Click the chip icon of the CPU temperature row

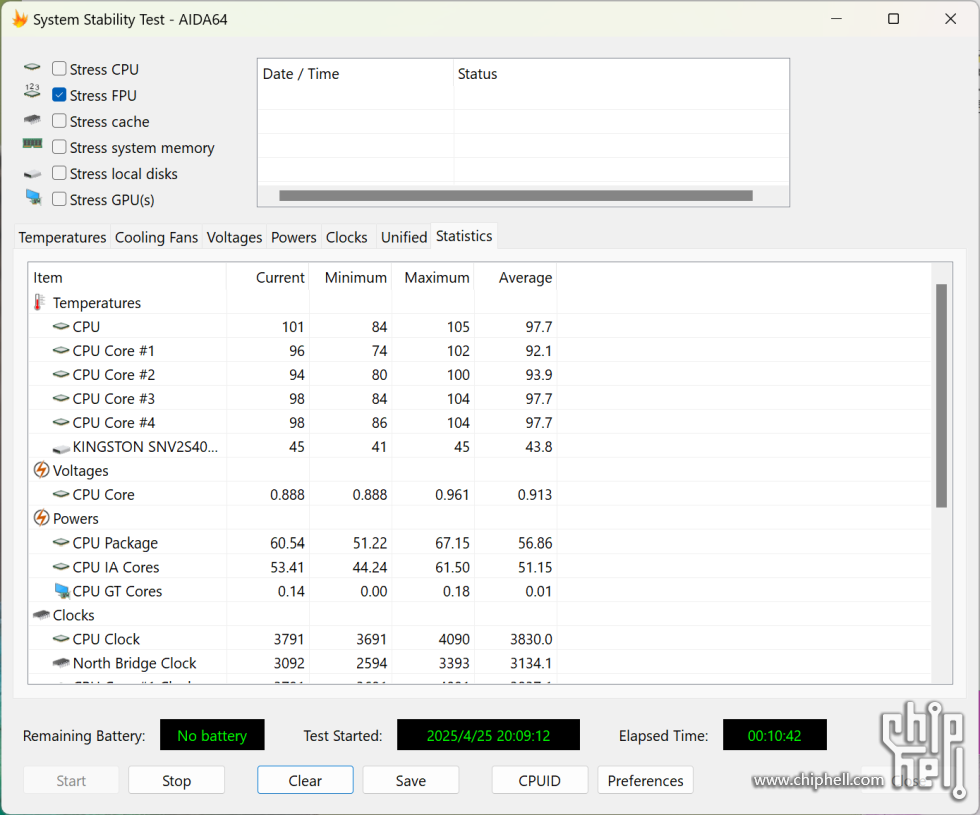[61, 326]
